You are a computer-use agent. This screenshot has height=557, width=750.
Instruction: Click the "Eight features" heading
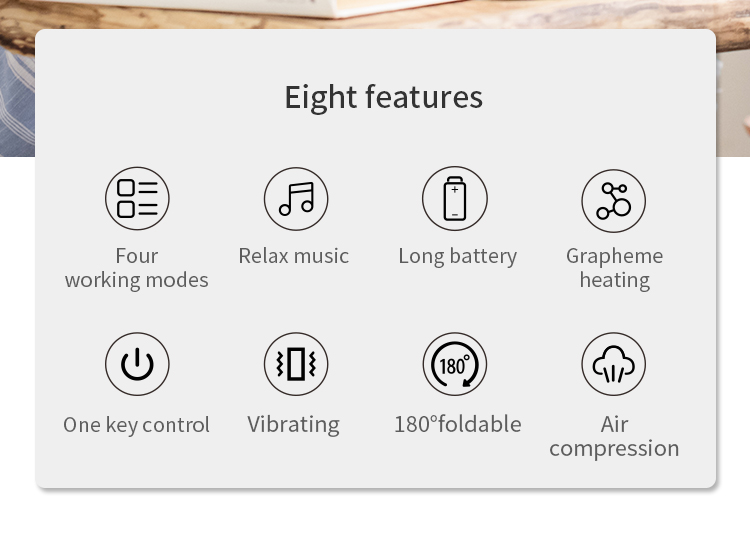point(383,97)
